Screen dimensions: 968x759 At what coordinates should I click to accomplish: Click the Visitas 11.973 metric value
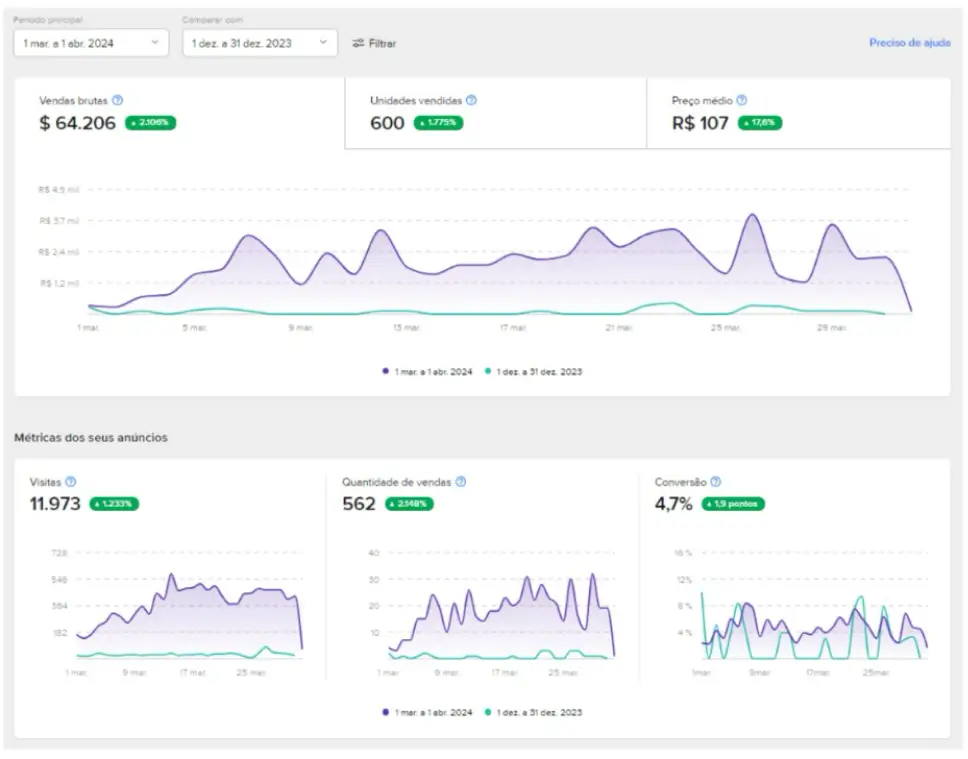55,504
